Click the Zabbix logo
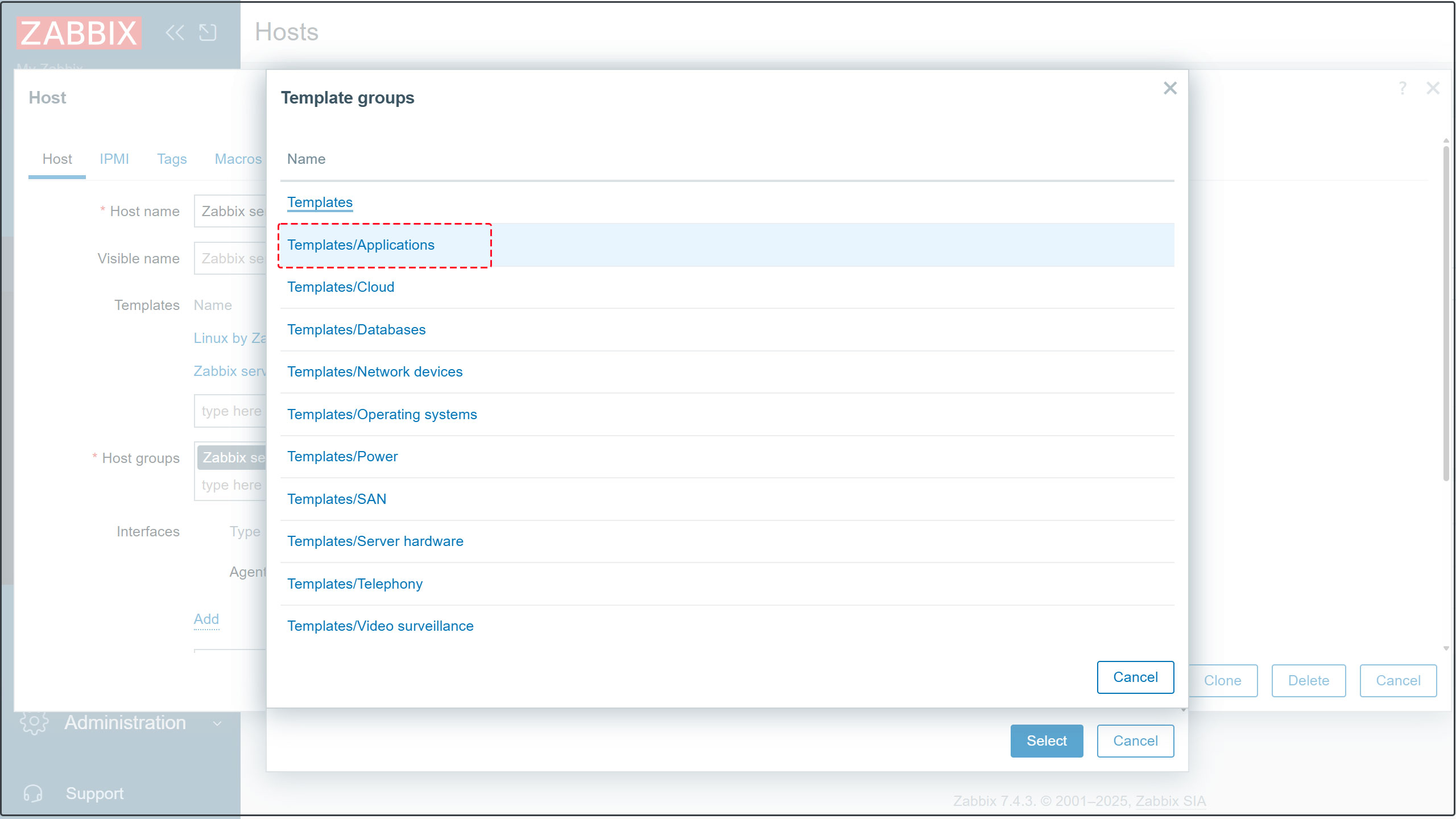Viewport: 1456px width, 819px height. [x=79, y=33]
